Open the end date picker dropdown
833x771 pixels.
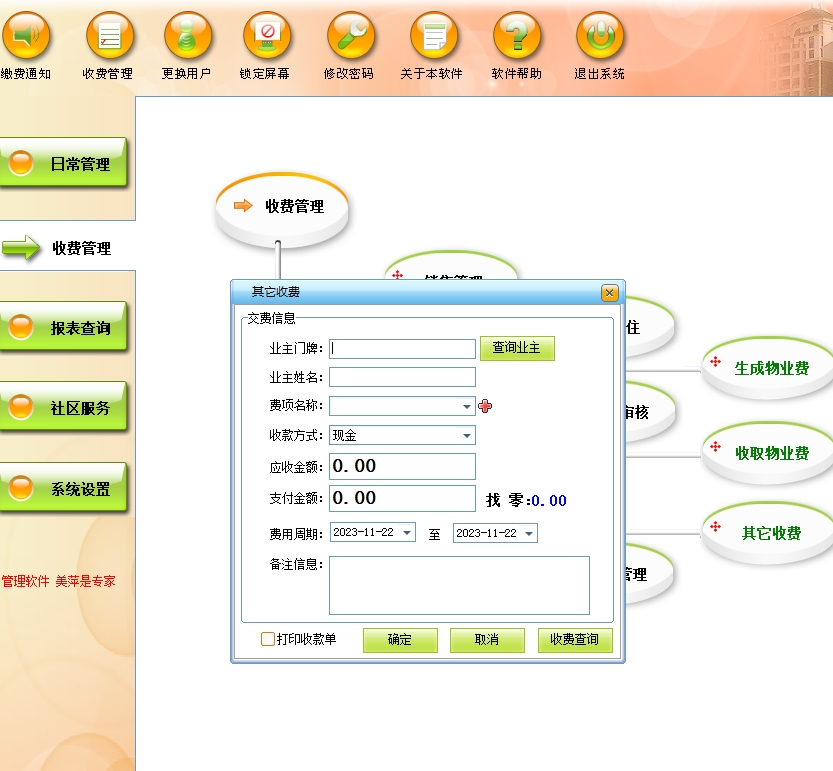(528, 533)
